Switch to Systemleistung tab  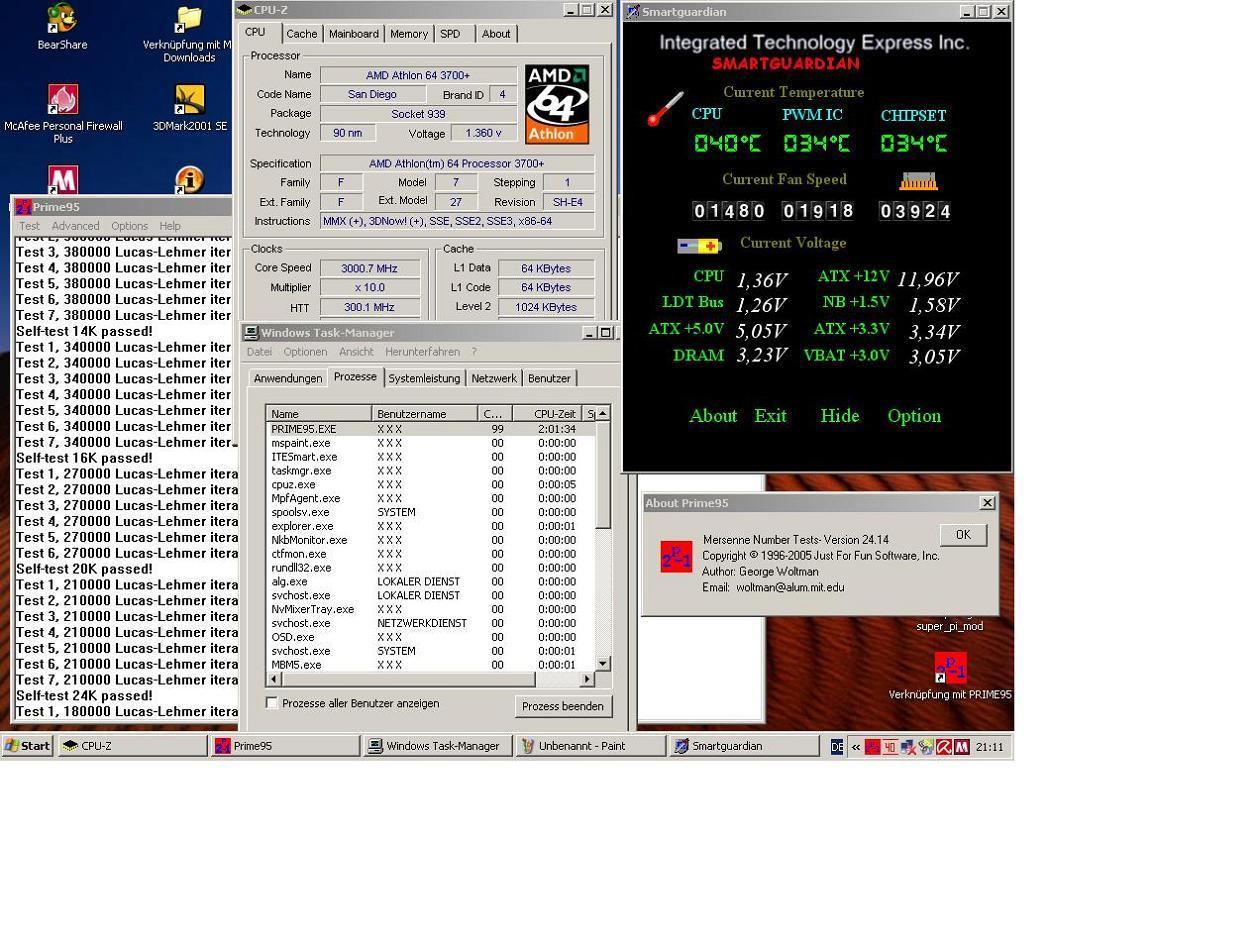click(x=424, y=378)
